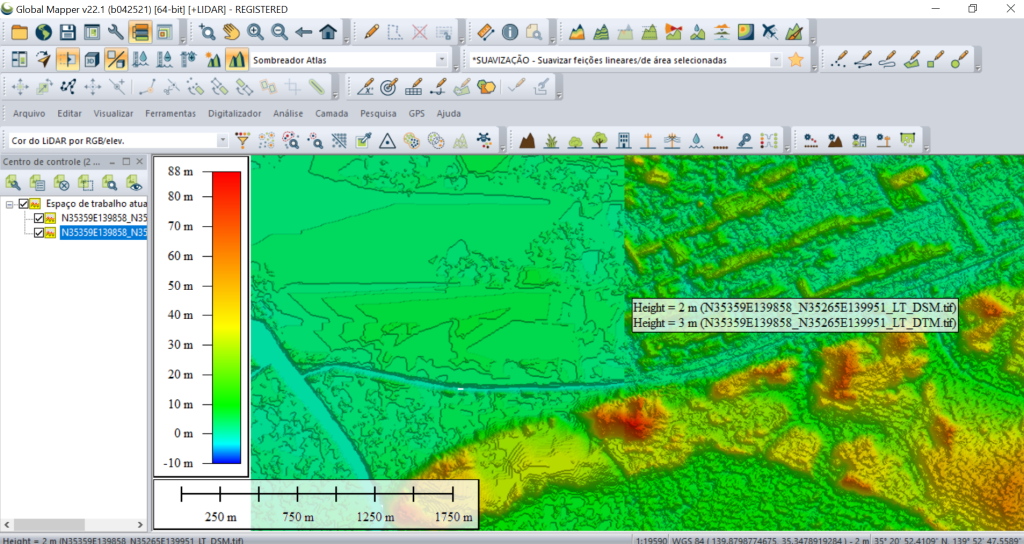The height and width of the screenshot is (544, 1024).
Task: Close the Centro de controle panel
Action: click(141, 161)
